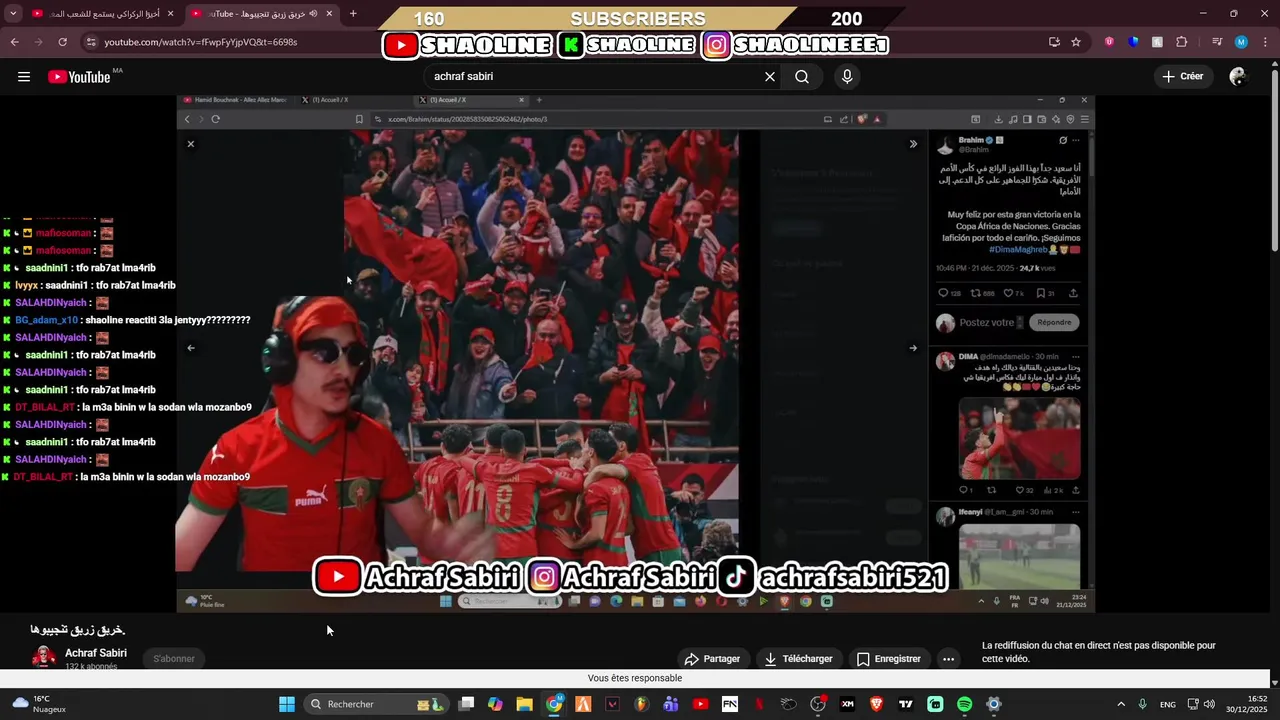Switch to Chrome in the taskbar

pos(554,704)
